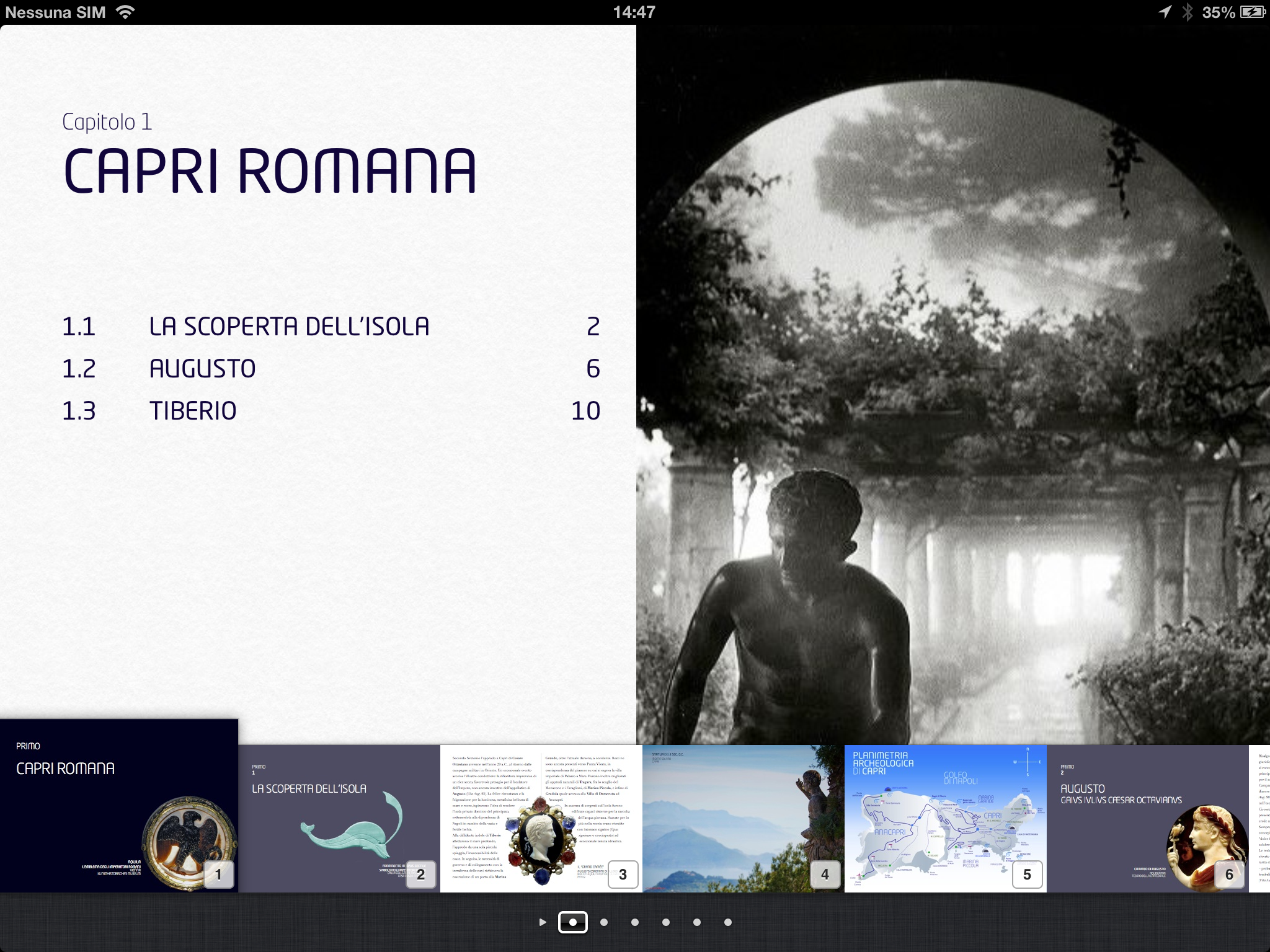This screenshot has height=952, width=1270.
Task: Tap the play triangle in the page navigator
Action: pos(543,922)
